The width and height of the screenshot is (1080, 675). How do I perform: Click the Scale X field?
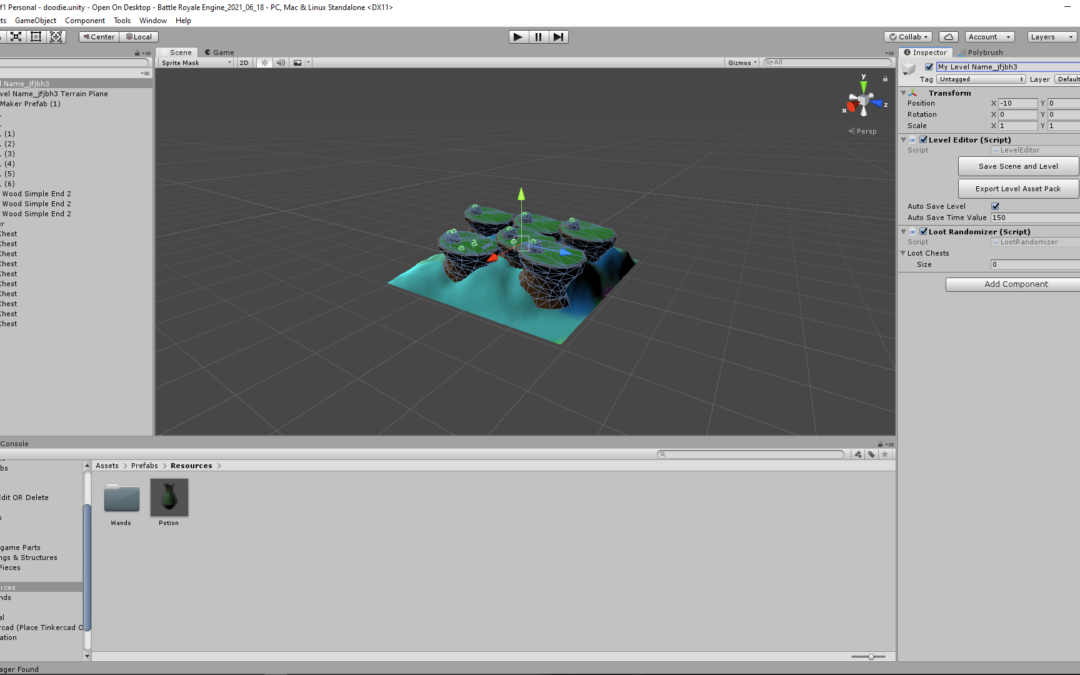(x=1017, y=125)
